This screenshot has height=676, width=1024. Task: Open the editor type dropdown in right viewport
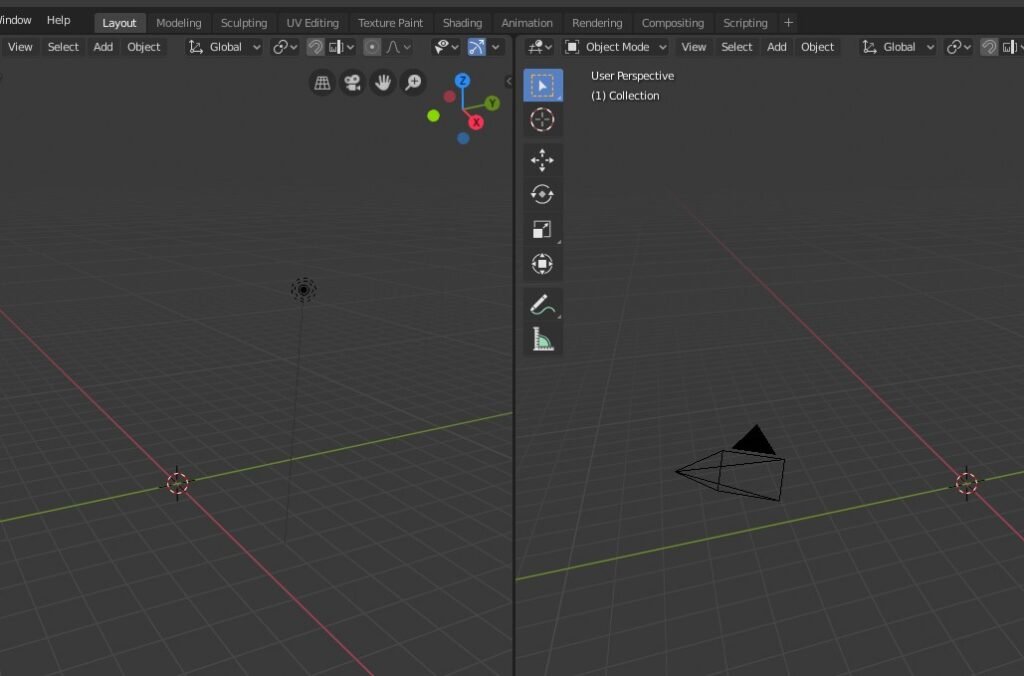pos(540,47)
